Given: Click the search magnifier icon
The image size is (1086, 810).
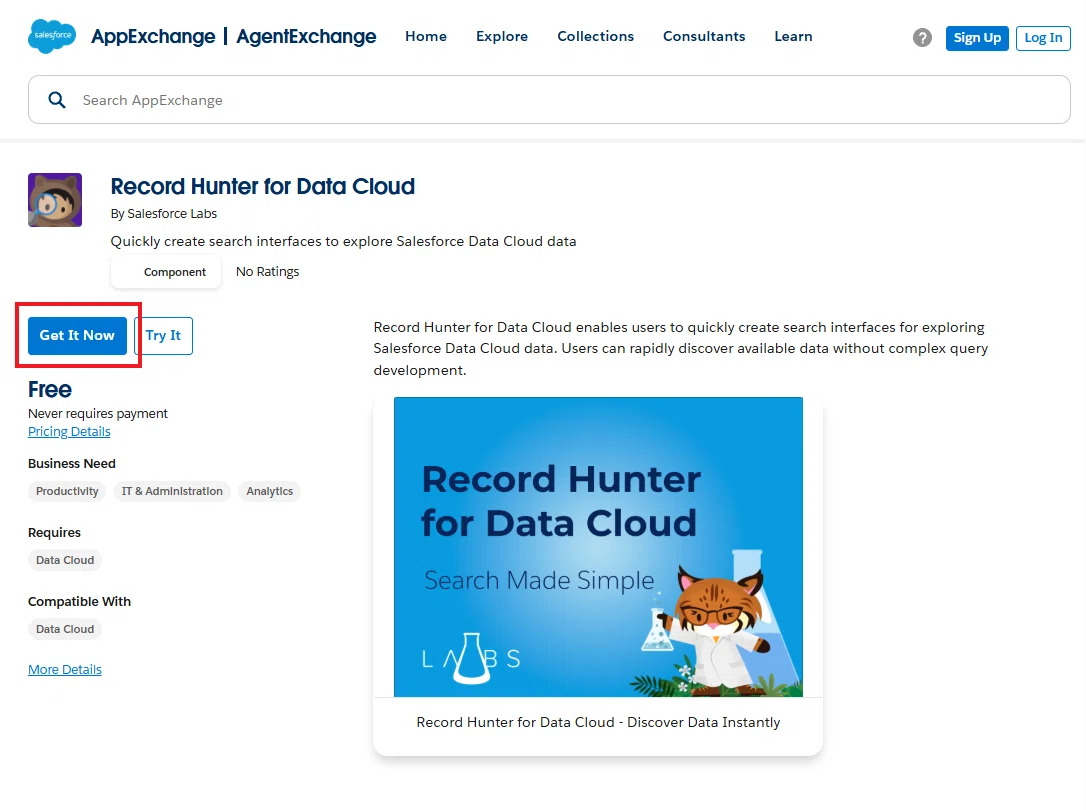Looking at the screenshot, I should 57,100.
